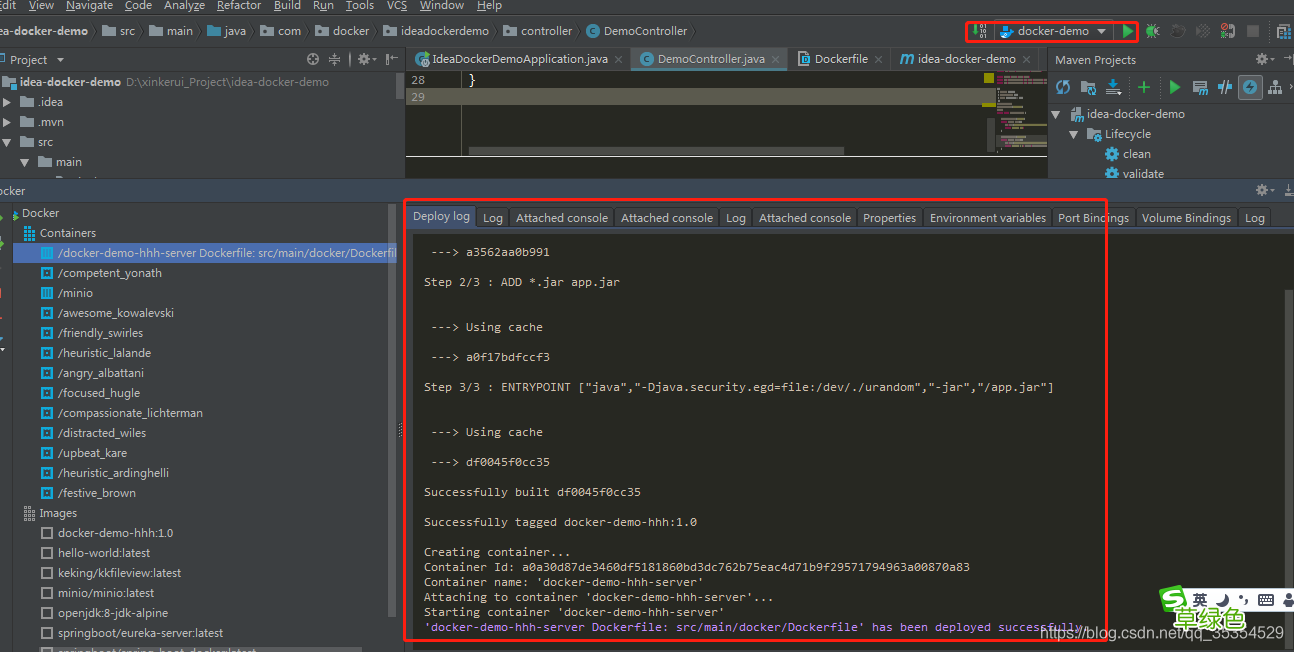Image resolution: width=1294 pixels, height=652 pixels.
Task: Open the Navigate menu
Action: [x=89, y=6]
